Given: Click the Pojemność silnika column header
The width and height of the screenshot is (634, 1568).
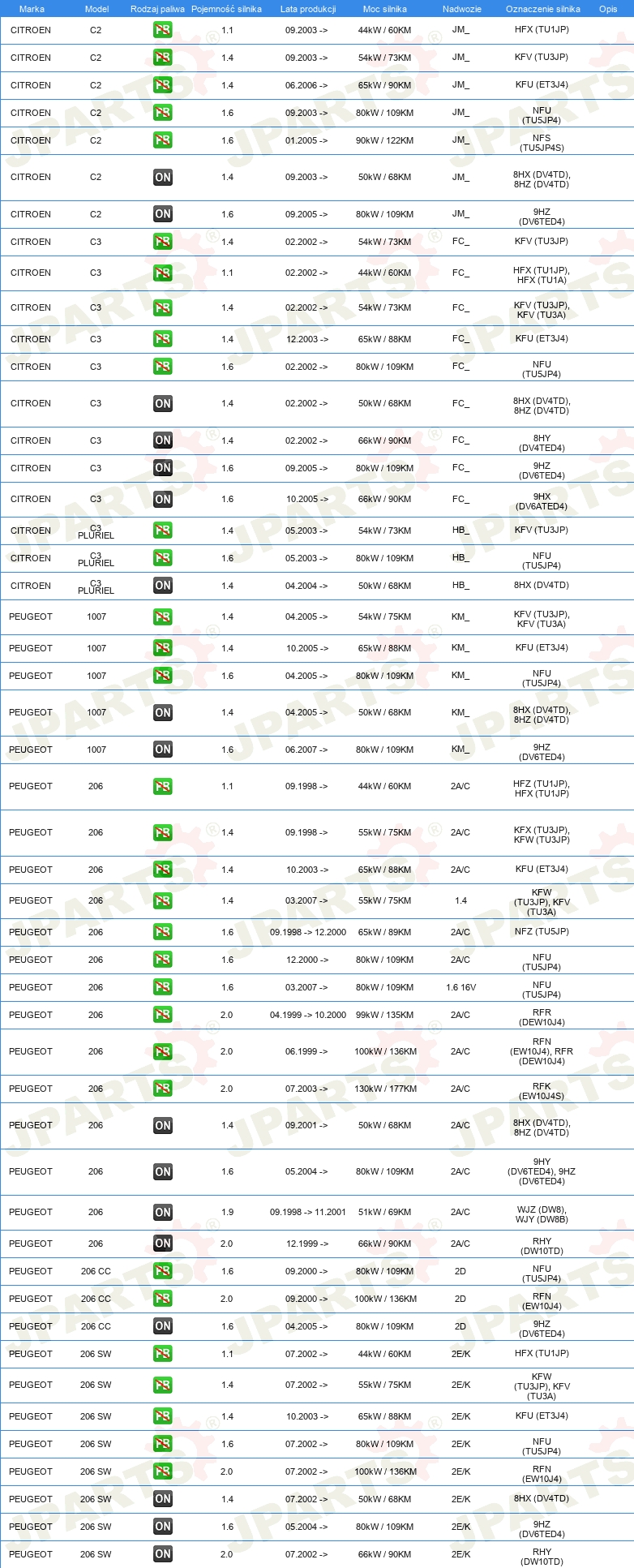Looking at the screenshot, I should coord(226,9).
